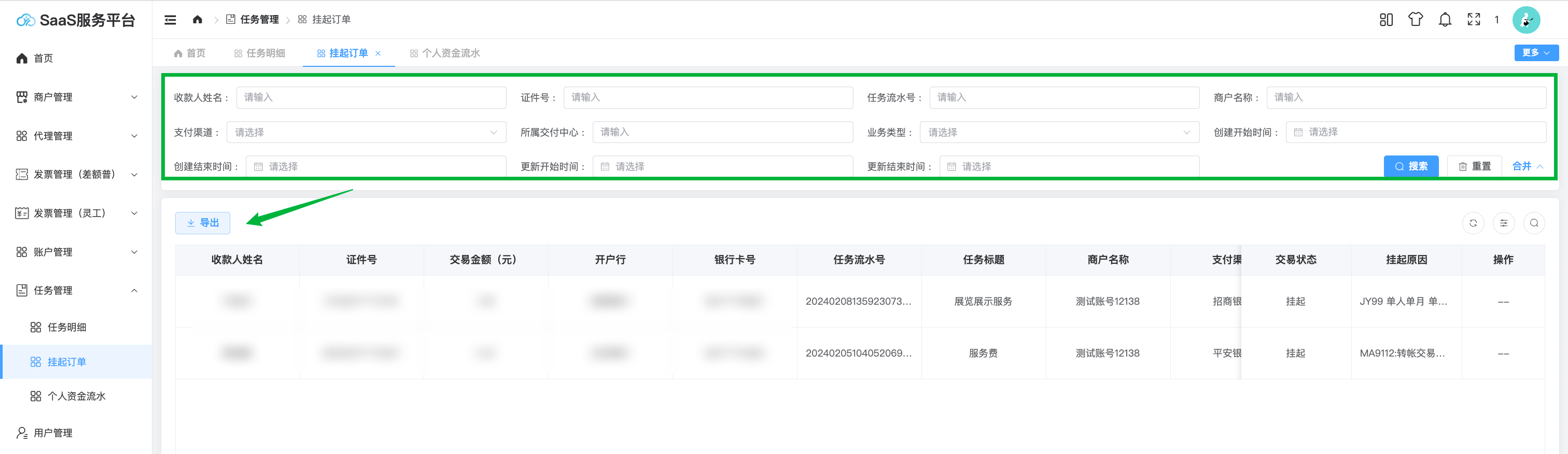The width and height of the screenshot is (1568, 454).
Task: Open the user avatar menu
Action: coord(1526,20)
